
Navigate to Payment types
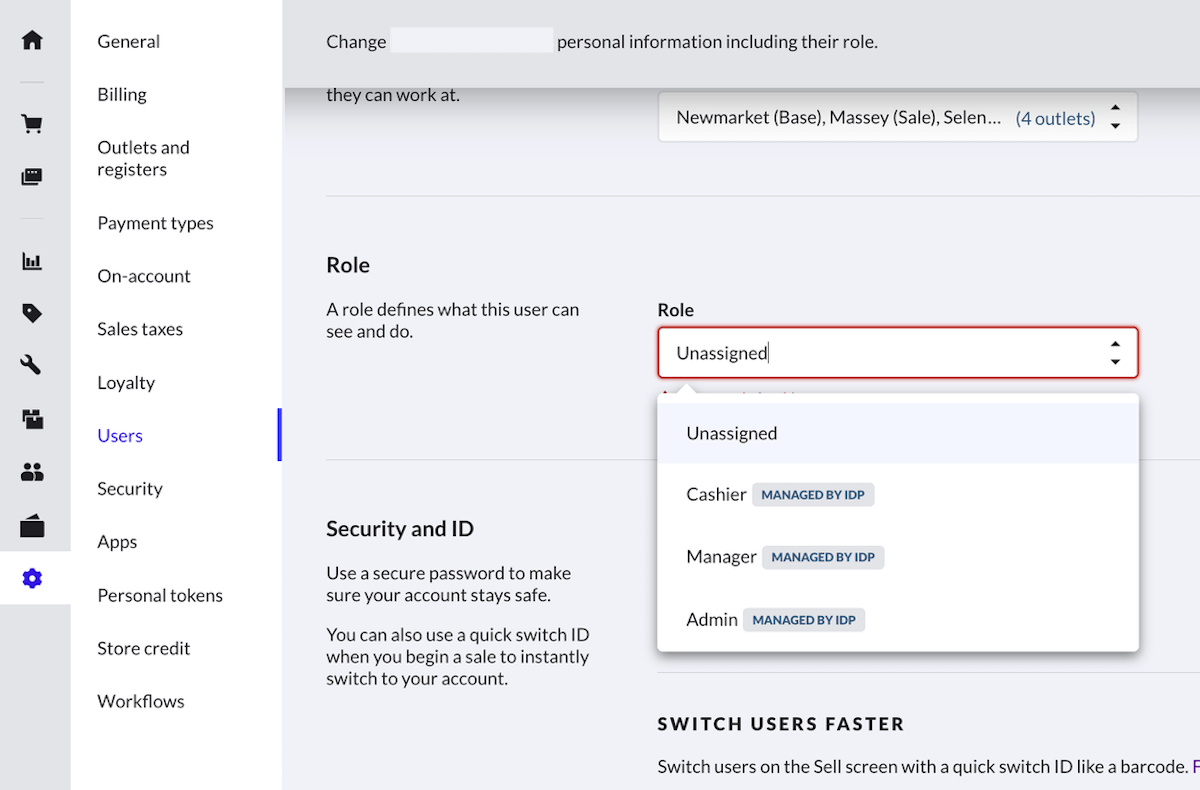click(x=155, y=223)
